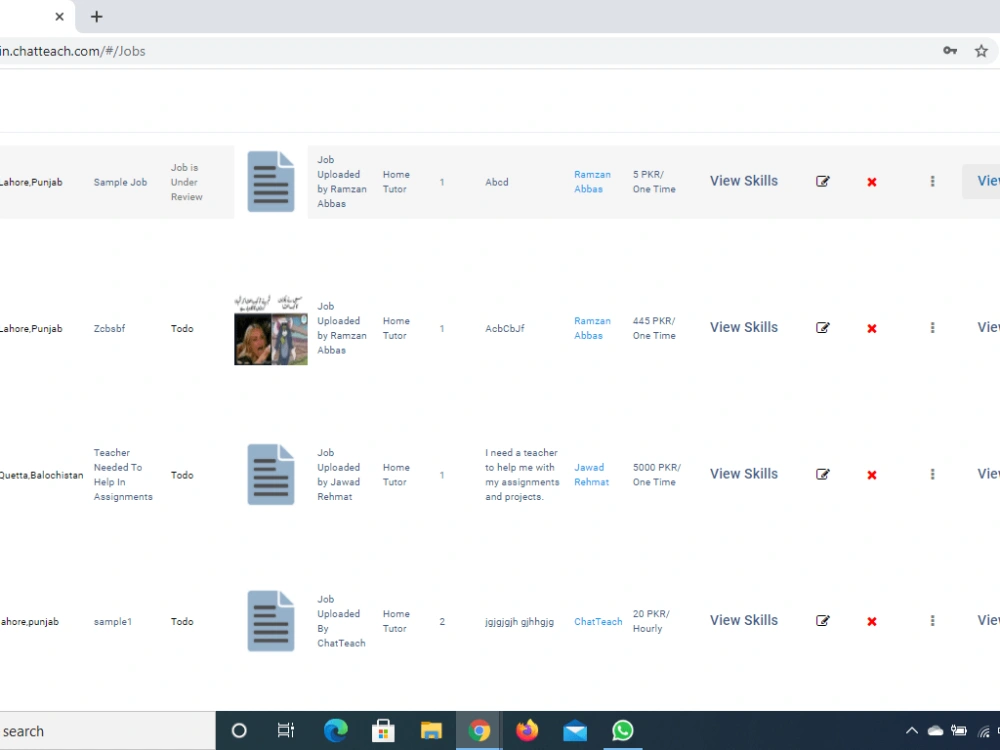Open the three-dot menu for Zcbsbf job

(x=932, y=327)
